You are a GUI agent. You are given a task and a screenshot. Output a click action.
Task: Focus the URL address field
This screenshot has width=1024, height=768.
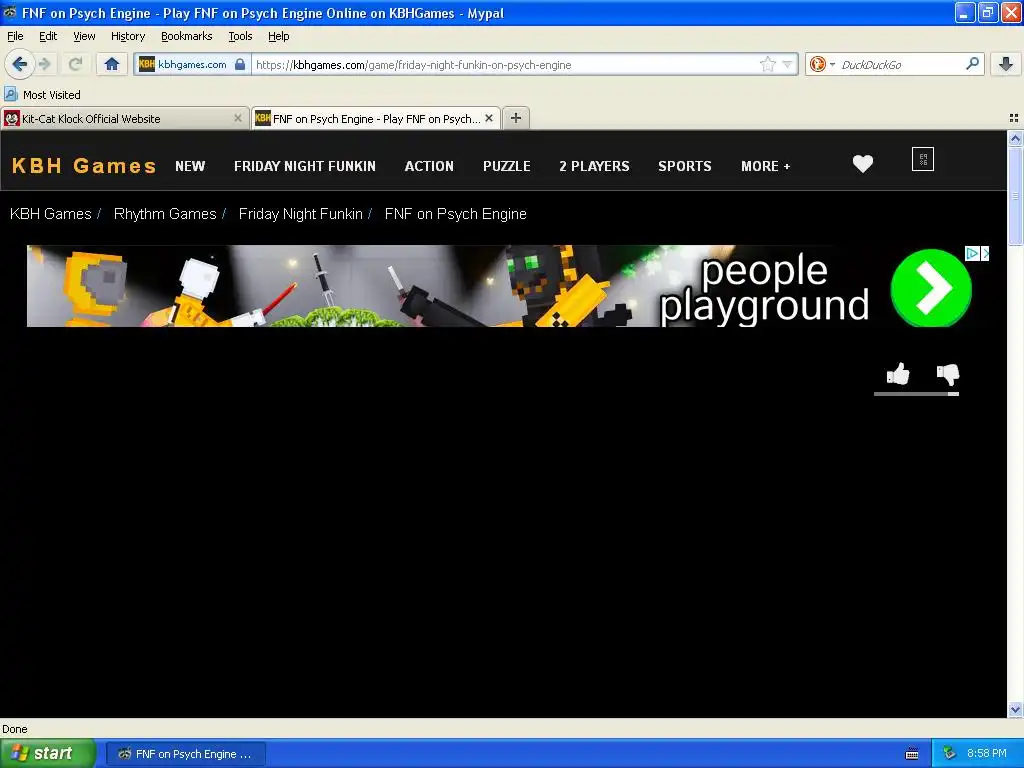tap(505, 64)
